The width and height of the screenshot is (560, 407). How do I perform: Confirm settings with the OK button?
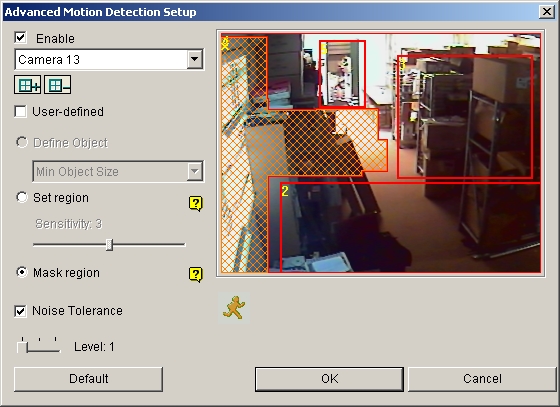pos(329,379)
